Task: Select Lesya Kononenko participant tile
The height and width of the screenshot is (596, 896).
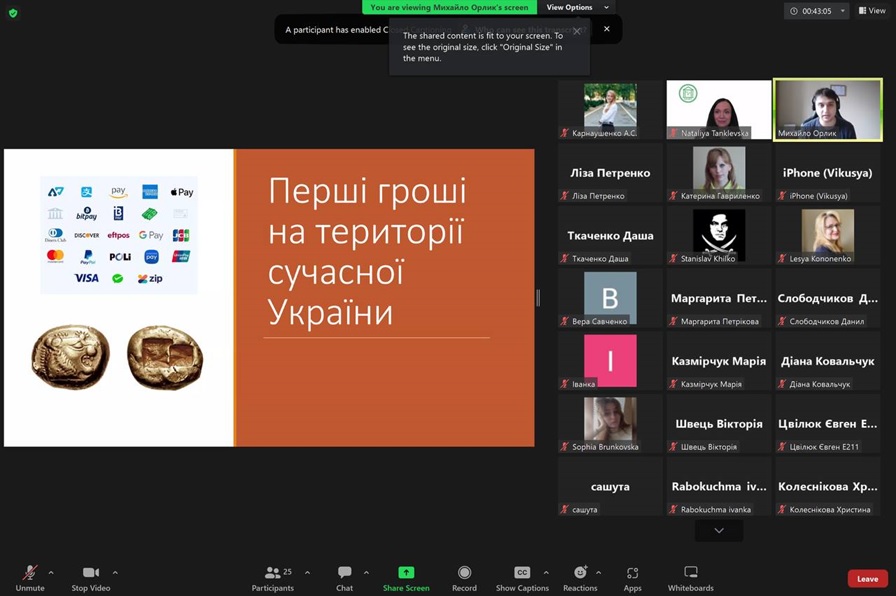Action: (828, 235)
